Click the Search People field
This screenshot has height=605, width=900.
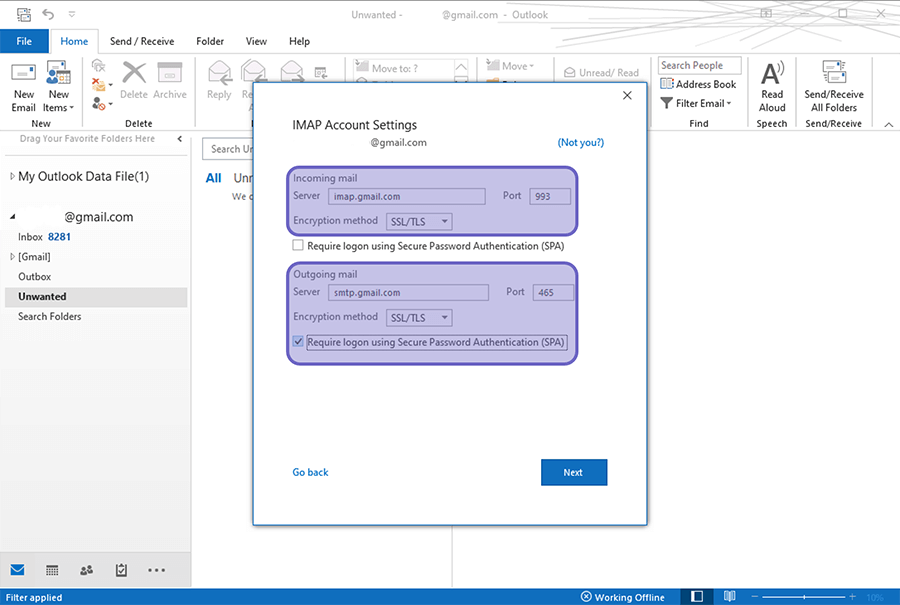pos(700,65)
